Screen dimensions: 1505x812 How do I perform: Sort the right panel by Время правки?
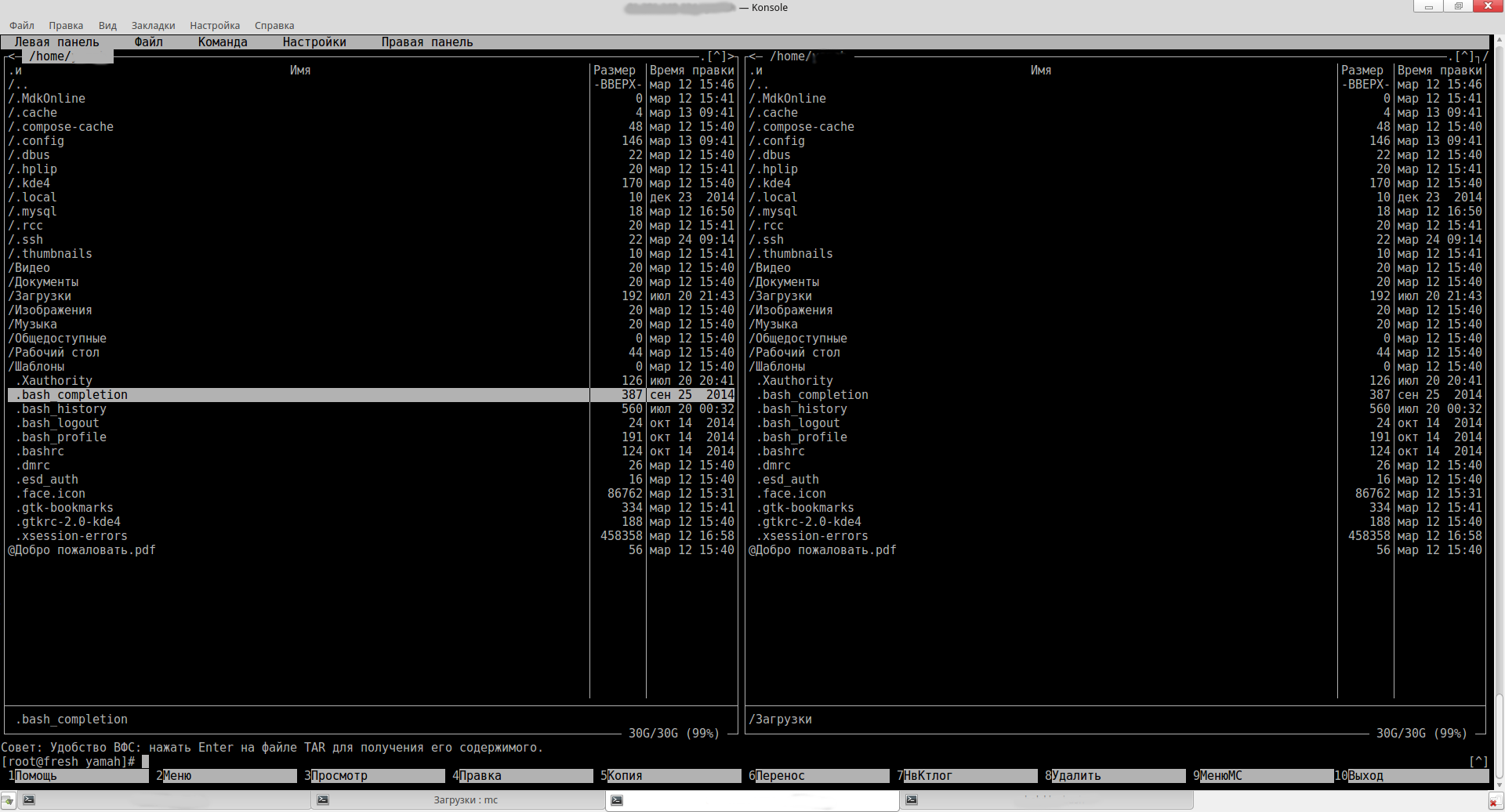pyautogui.click(x=1439, y=71)
